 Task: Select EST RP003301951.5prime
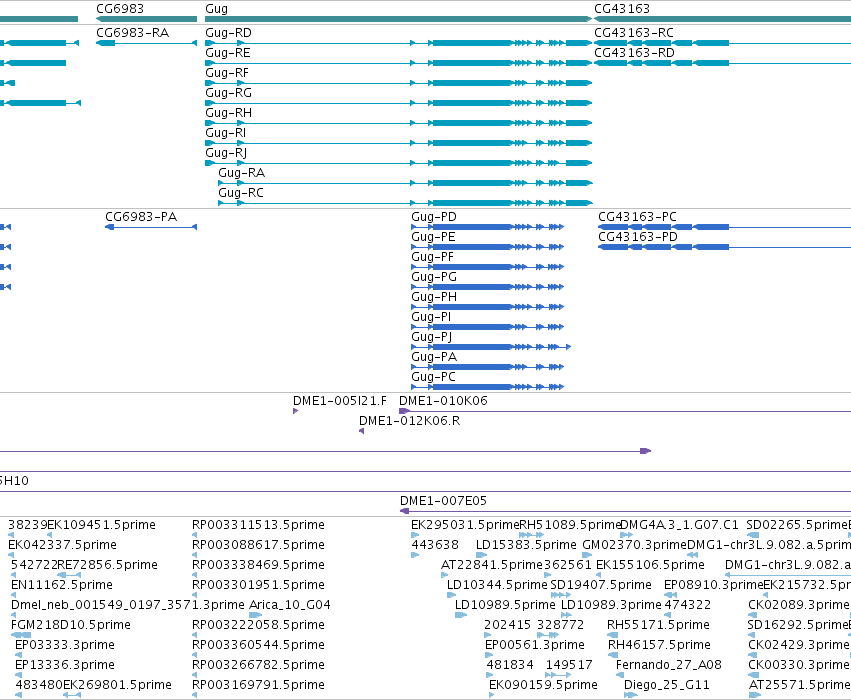(x=258, y=585)
